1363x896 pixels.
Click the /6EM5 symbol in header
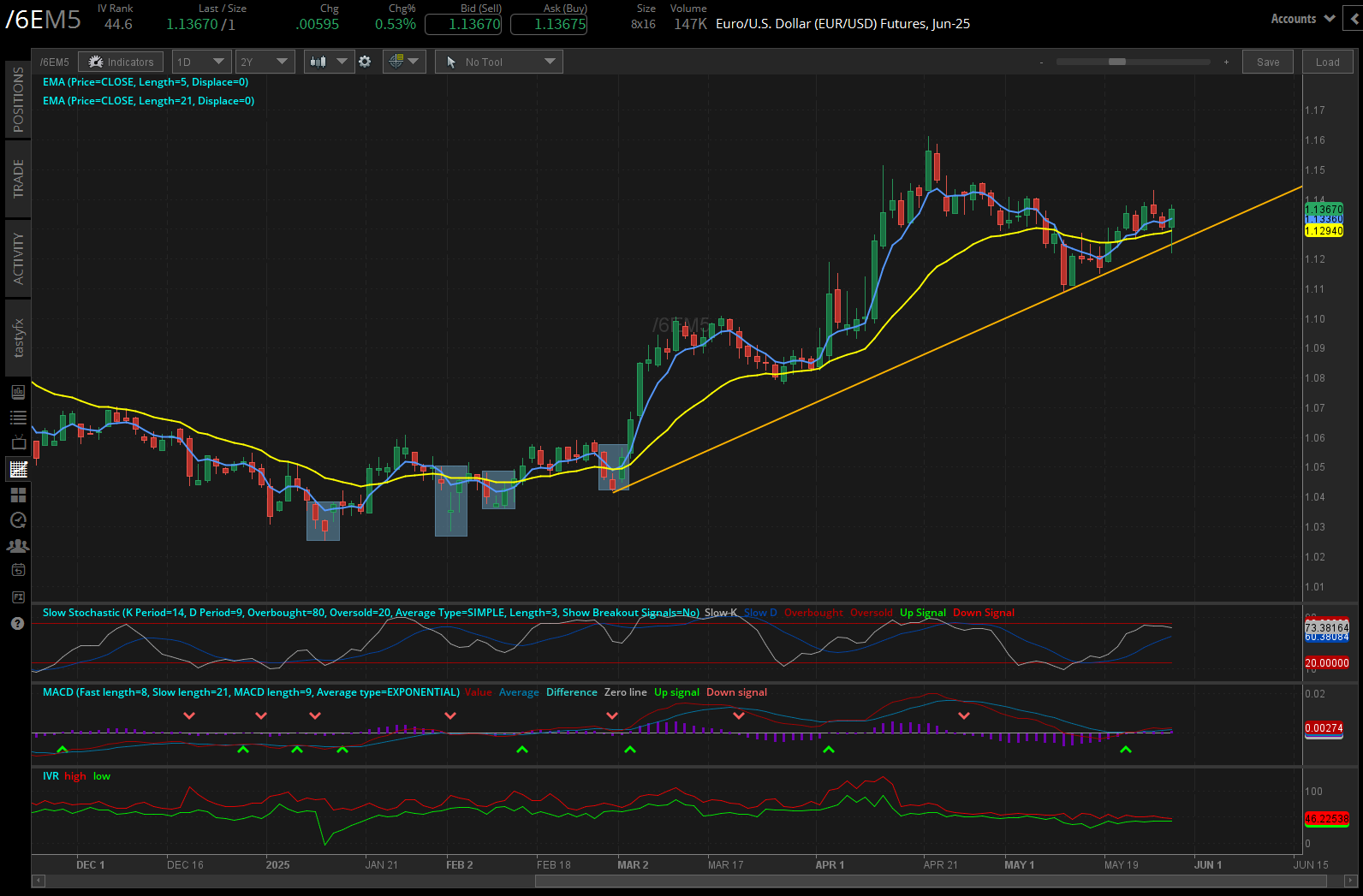43,20
